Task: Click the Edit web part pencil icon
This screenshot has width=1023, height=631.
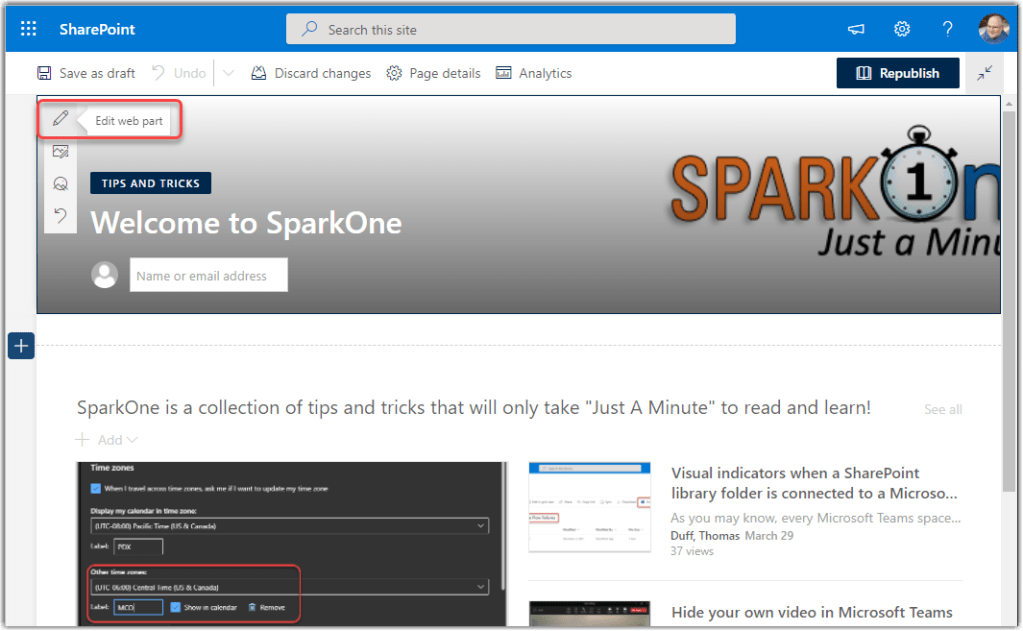Action: [x=60, y=119]
